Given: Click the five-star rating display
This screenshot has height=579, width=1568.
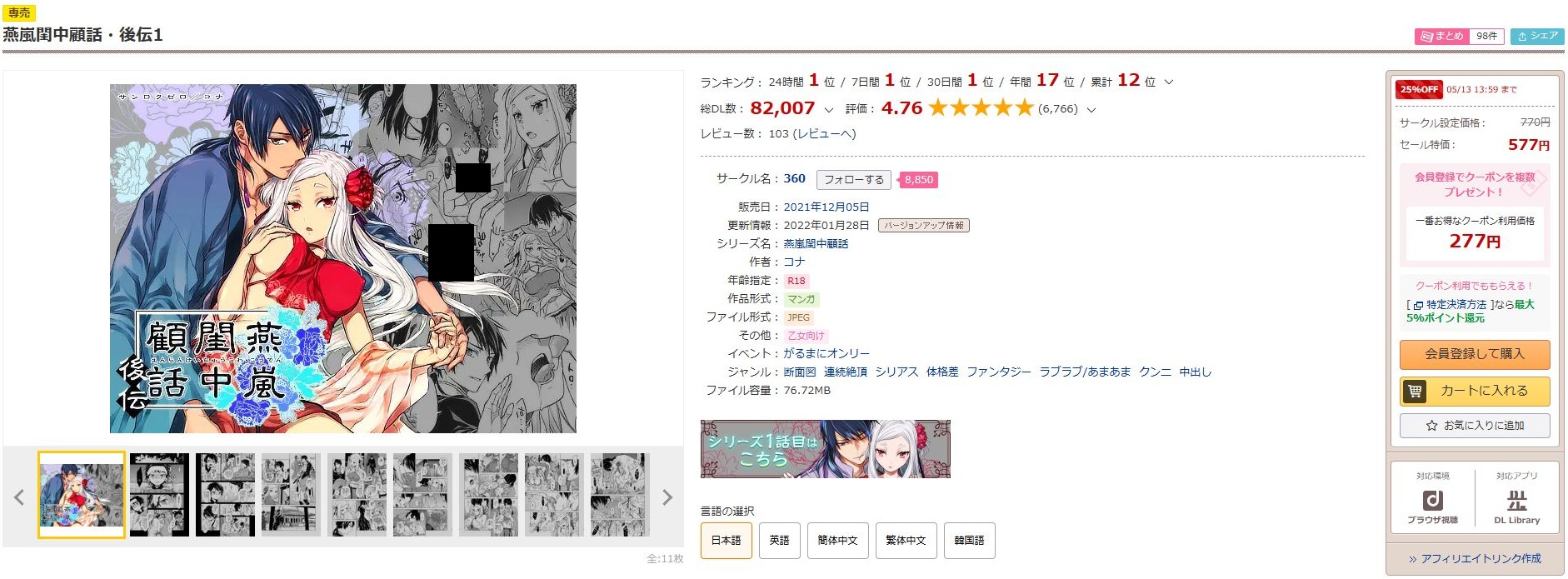Looking at the screenshot, I should (981, 108).
